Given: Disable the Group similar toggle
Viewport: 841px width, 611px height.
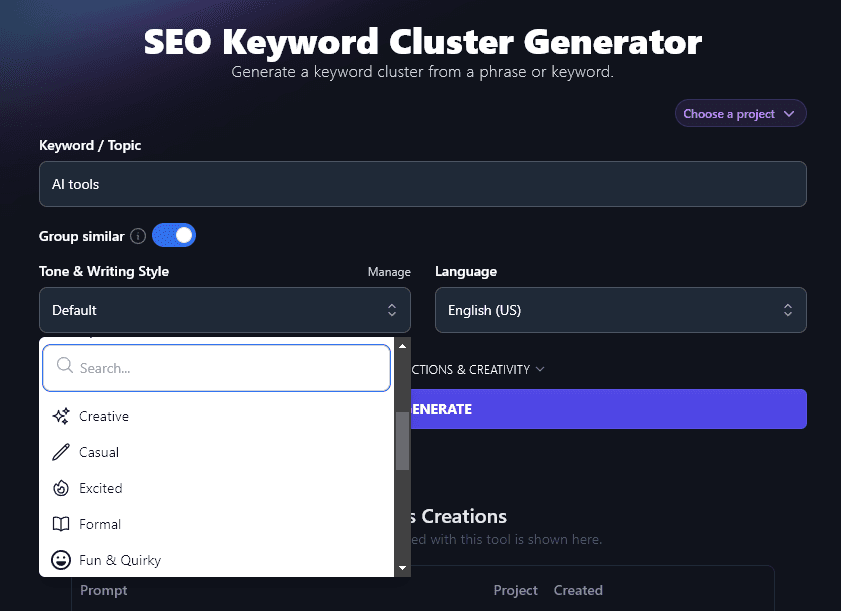Looking at the screenshot, I should pyautogui.click(x=173, y=234).
